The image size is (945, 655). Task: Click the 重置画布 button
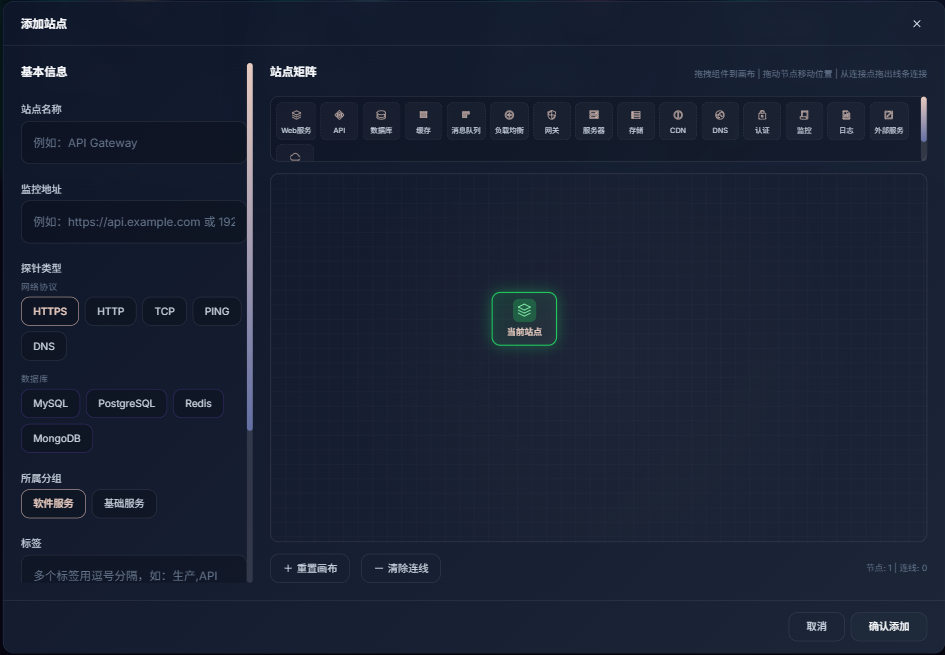coord(310,568)
